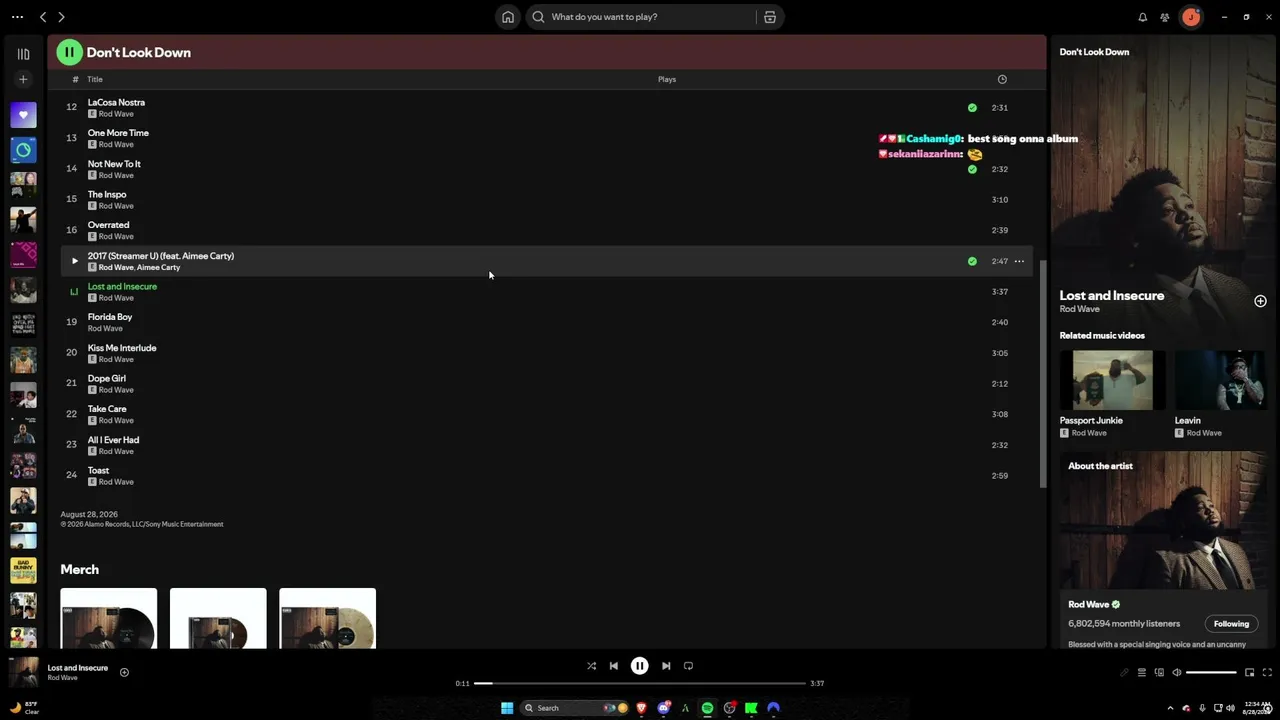Open the miniplayer
Viewport: 1280px width, 720px height.
(1249, 672)
